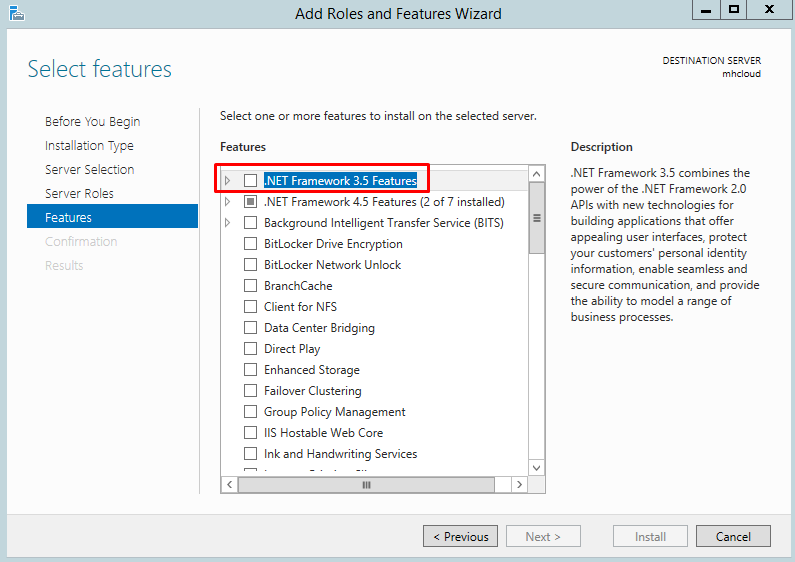Check the .NET Framework 3.5 Features checkbox
The image size is (795, 562).
tap(250, 181)
